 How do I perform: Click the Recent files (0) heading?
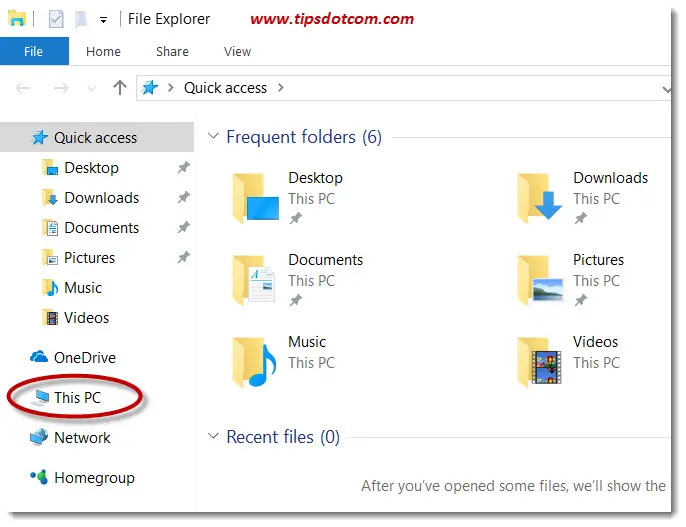pos(283,437)
